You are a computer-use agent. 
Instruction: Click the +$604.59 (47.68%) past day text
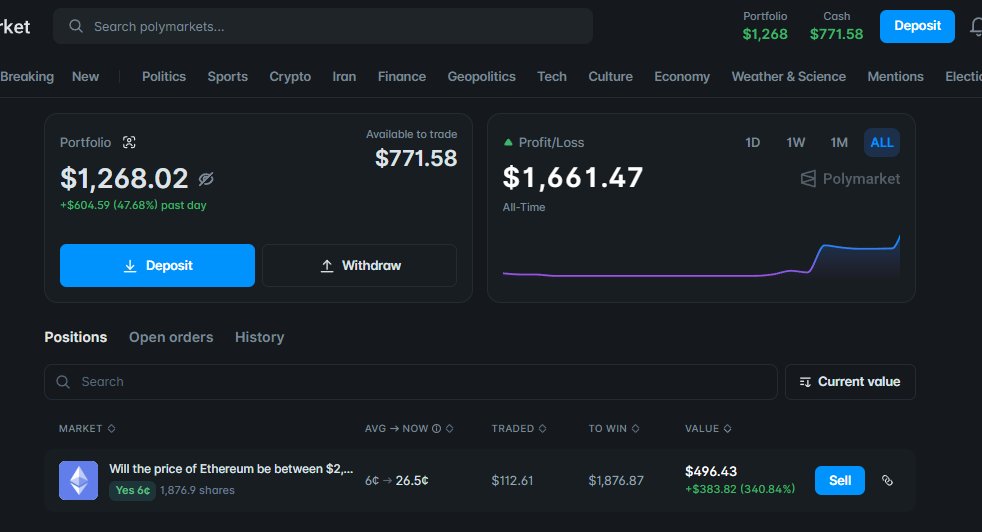coord(133,205)
